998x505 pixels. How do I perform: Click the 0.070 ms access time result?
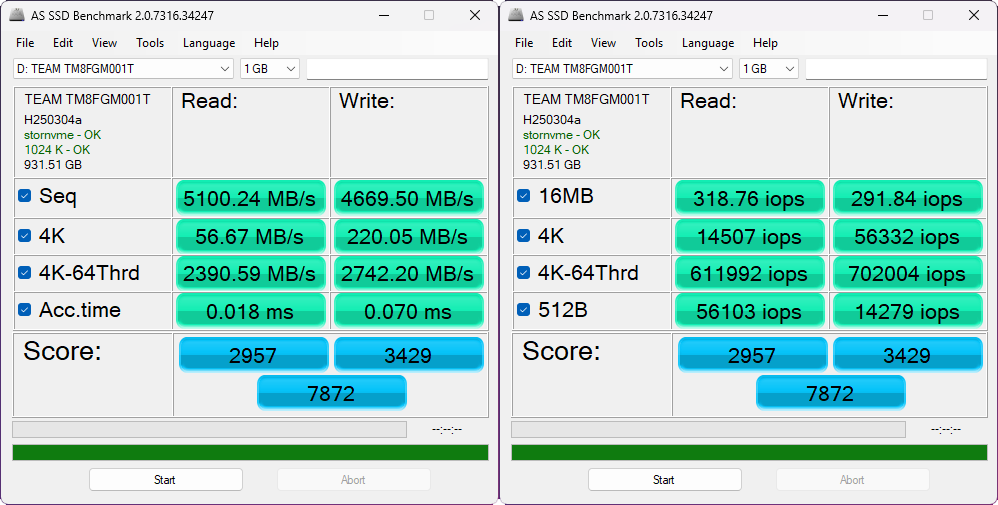[408, 311]
